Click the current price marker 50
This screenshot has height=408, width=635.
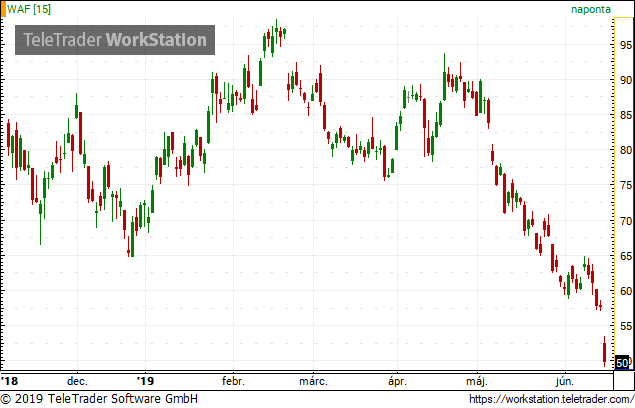coord(622,362)
